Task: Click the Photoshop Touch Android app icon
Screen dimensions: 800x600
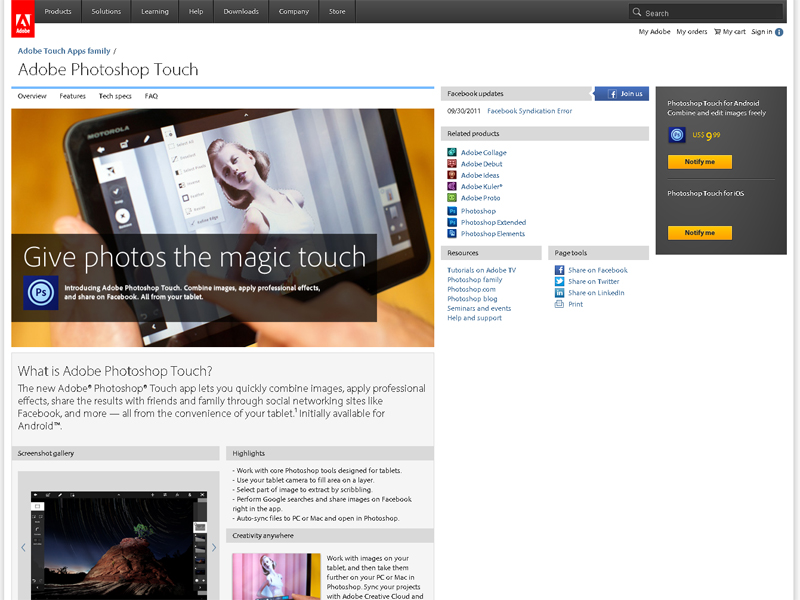Action: tap(677, 135)
